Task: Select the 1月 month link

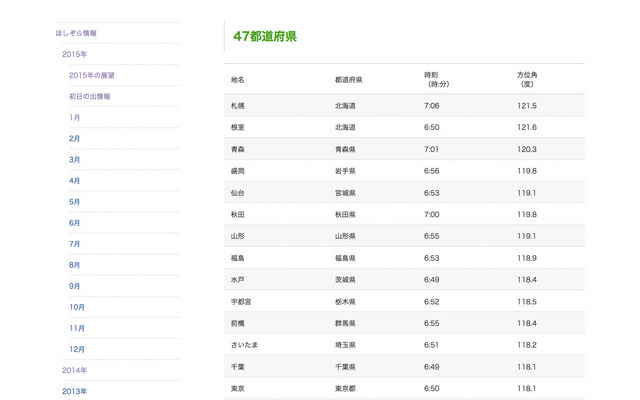Action: tap(74, 118)
